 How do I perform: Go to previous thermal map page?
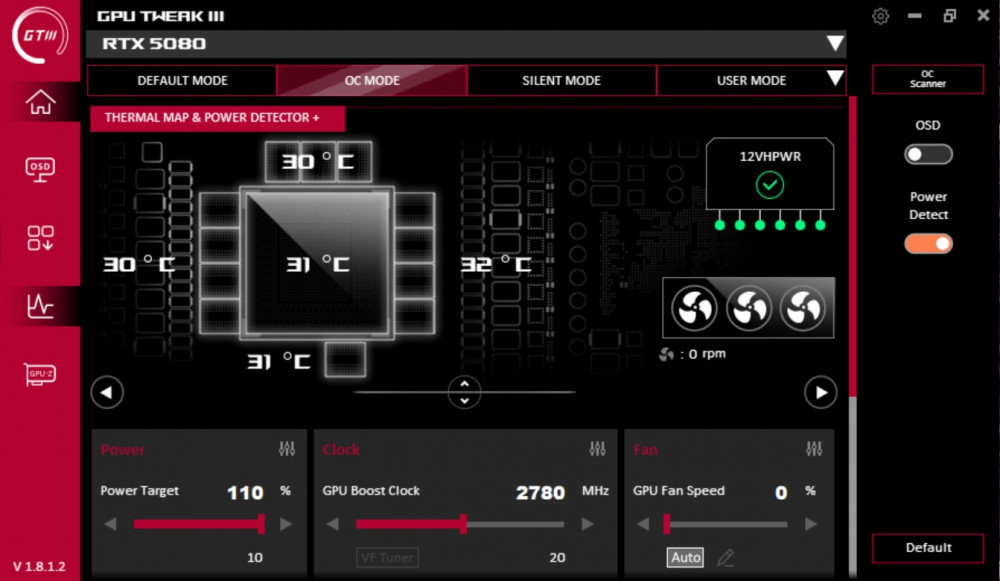tap(107, 392)
